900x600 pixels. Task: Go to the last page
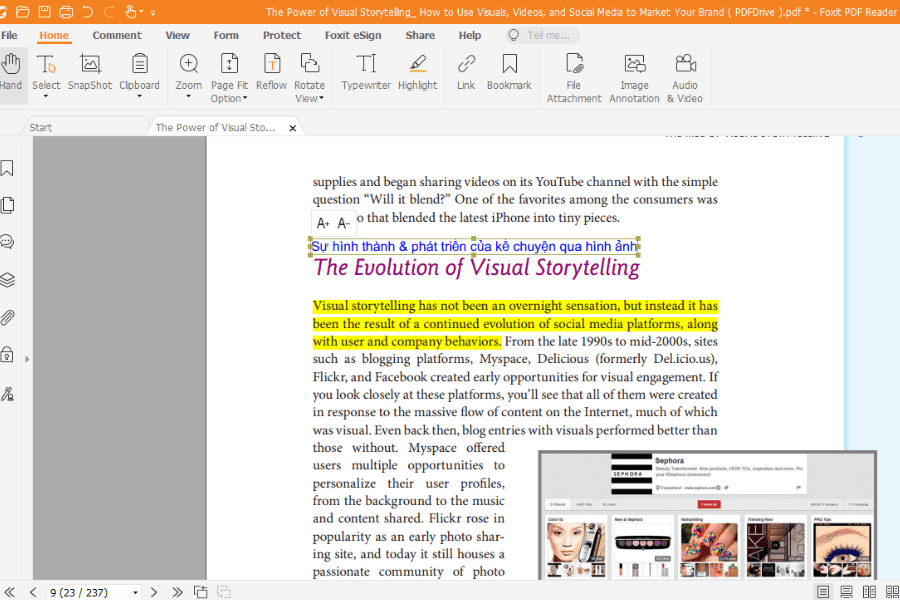click(177, 592)
